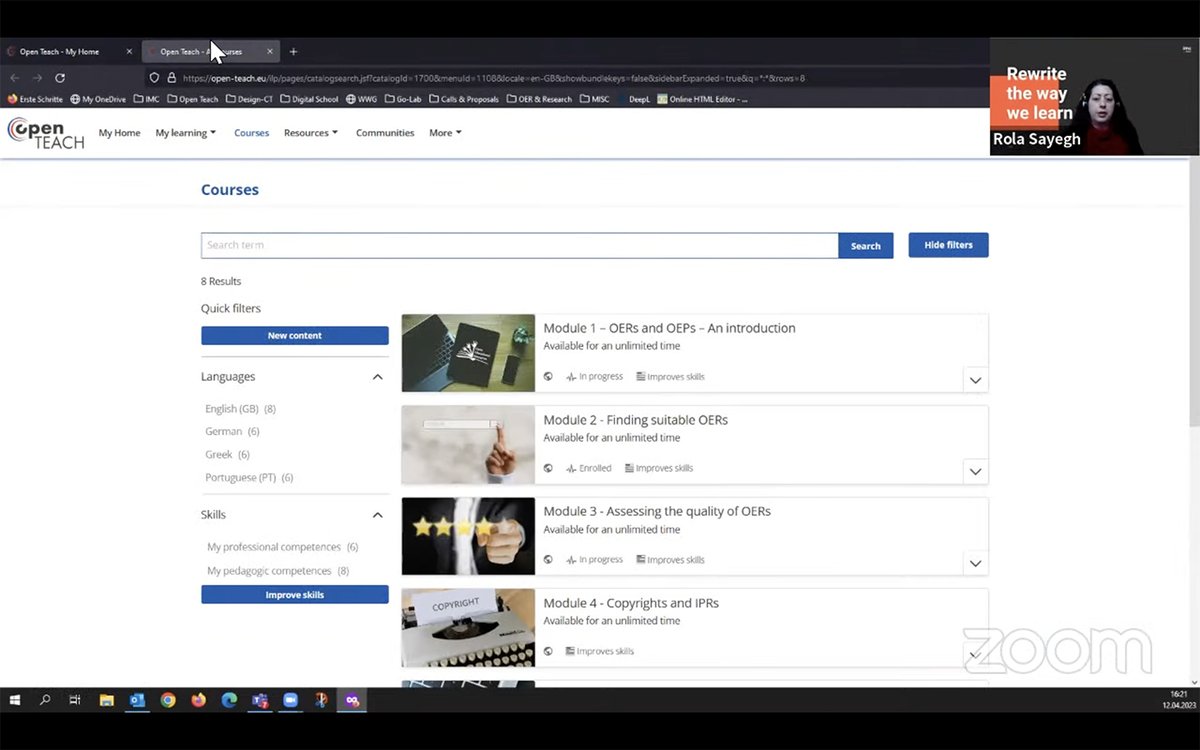Open a new browser tab with plus

click(x=293, y=51)
